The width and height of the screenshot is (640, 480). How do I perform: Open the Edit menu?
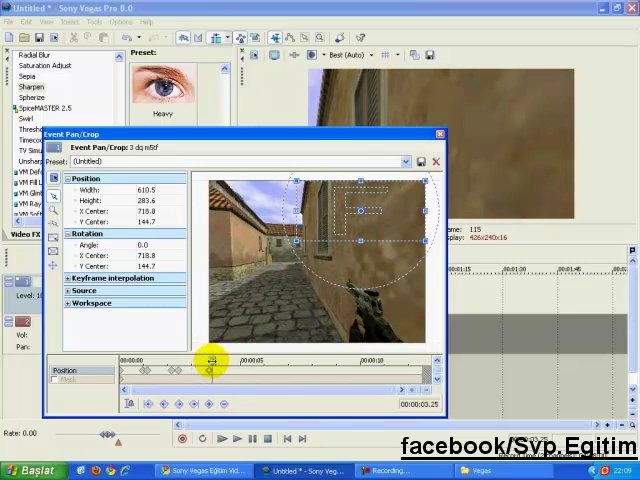(26, 22)
